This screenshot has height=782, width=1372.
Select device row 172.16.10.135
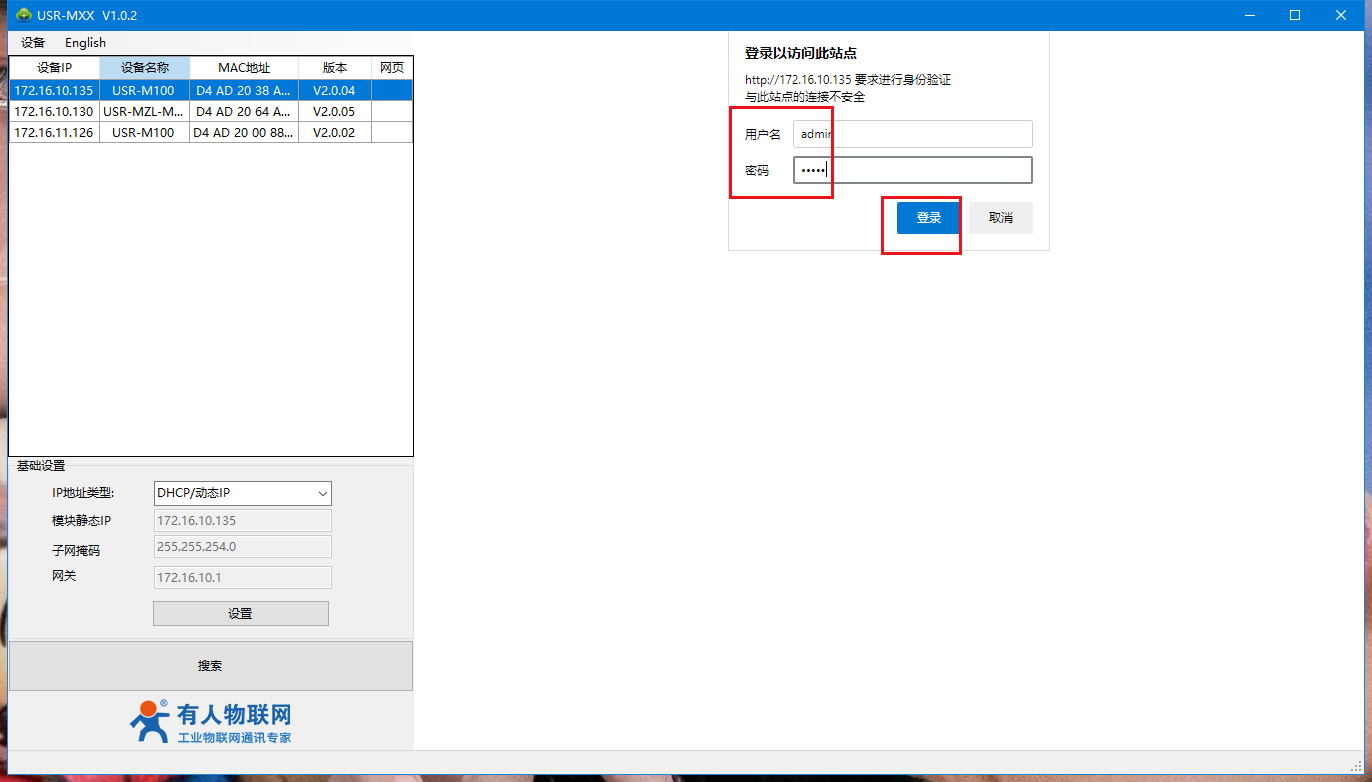54,91
